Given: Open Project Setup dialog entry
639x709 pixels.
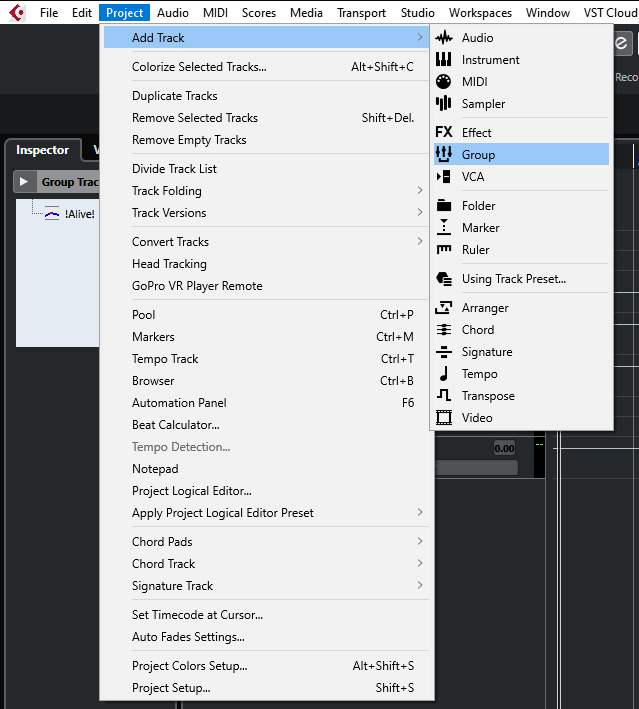Looking at the screenshot, I should [x=171, y=688].
